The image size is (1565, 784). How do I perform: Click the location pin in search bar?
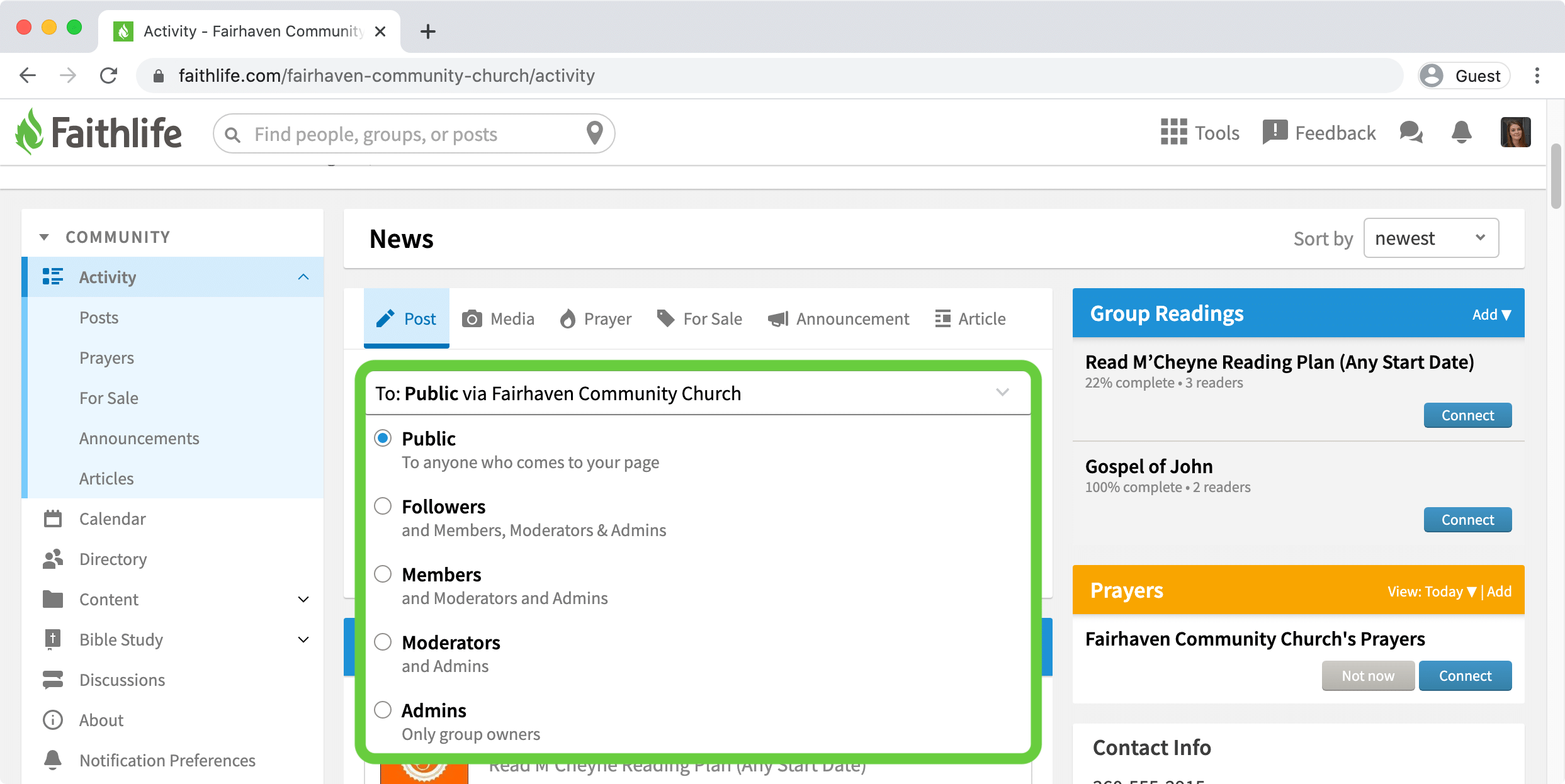(x=594, y=133)
